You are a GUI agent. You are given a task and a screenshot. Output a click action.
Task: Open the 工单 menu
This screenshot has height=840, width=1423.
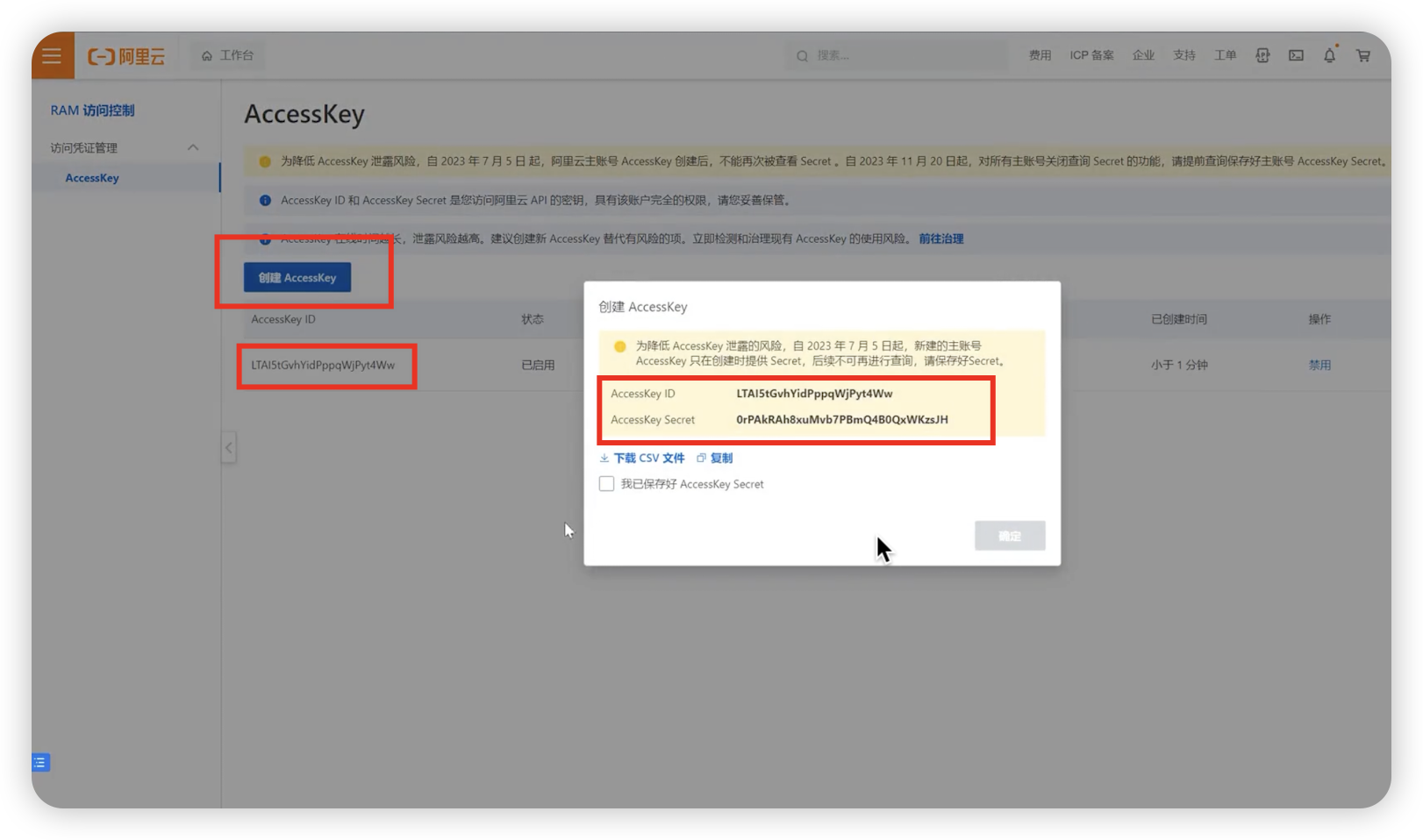tap(1225, 55)
